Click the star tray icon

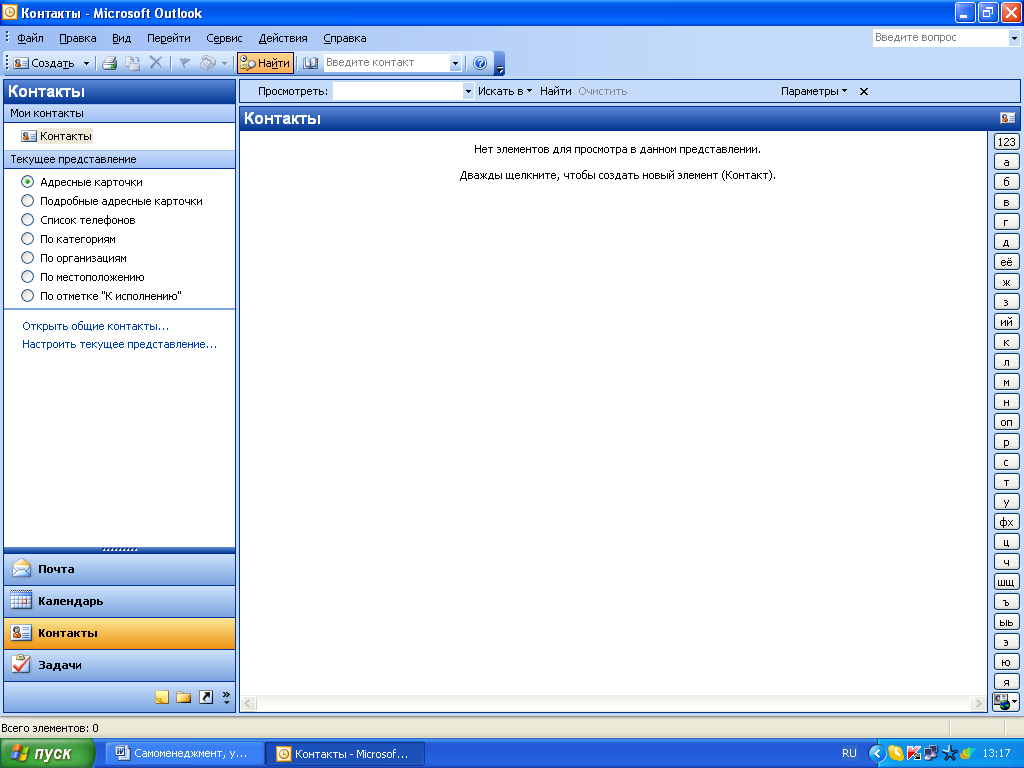(x=950, y=753)
